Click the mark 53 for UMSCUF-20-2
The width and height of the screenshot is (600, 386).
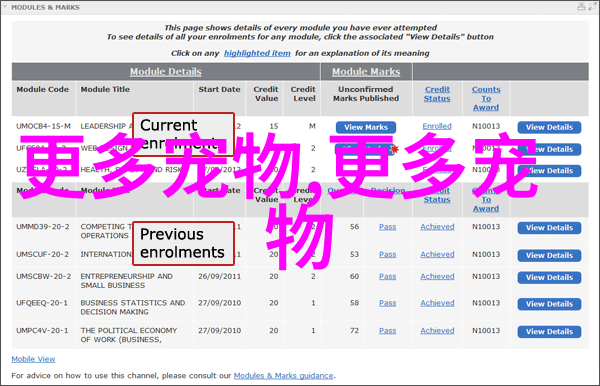pyautogui.click(x=354, y=254)
